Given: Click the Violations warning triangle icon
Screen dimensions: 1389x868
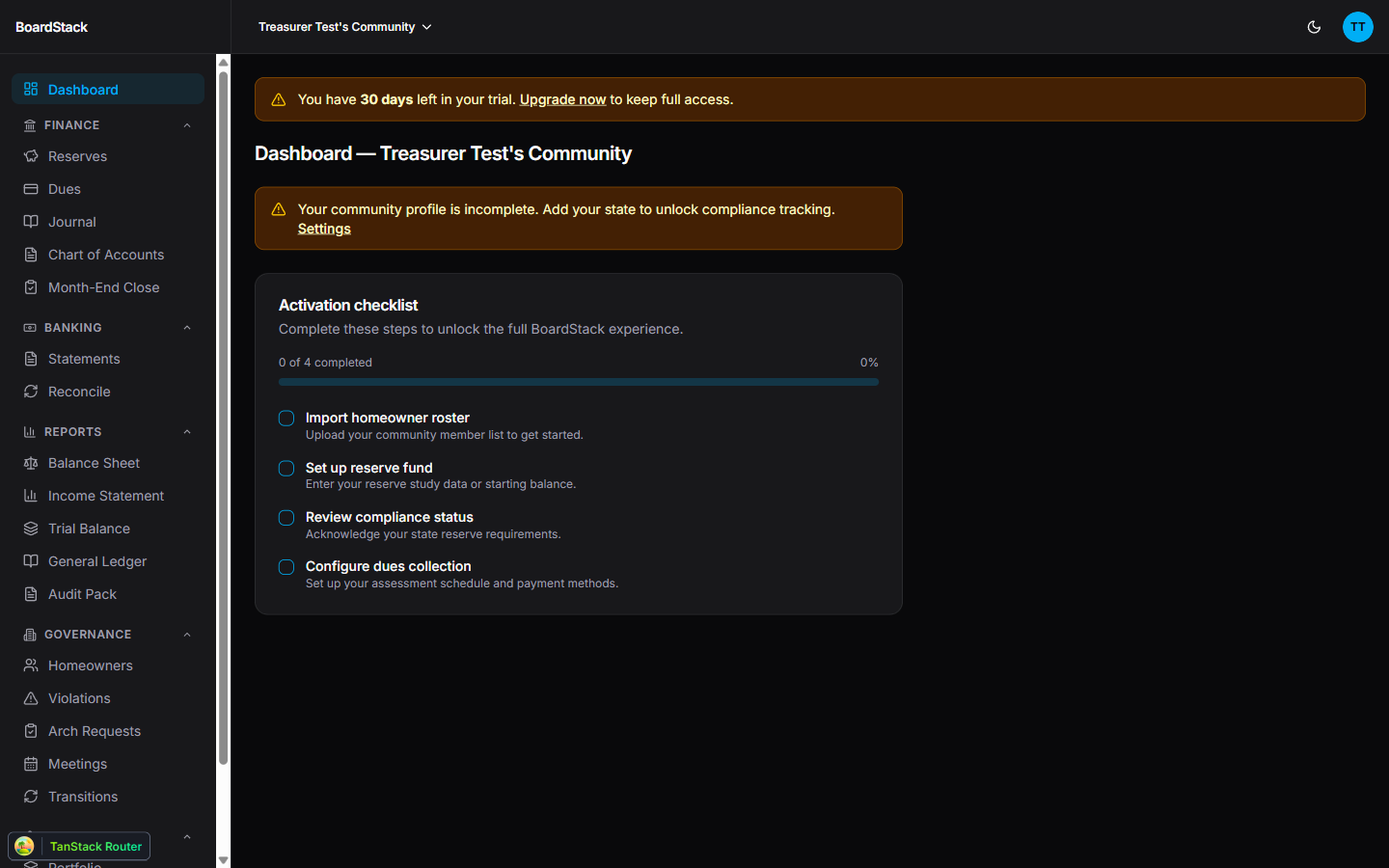Looking at the screenshot, I should point(31,698).
